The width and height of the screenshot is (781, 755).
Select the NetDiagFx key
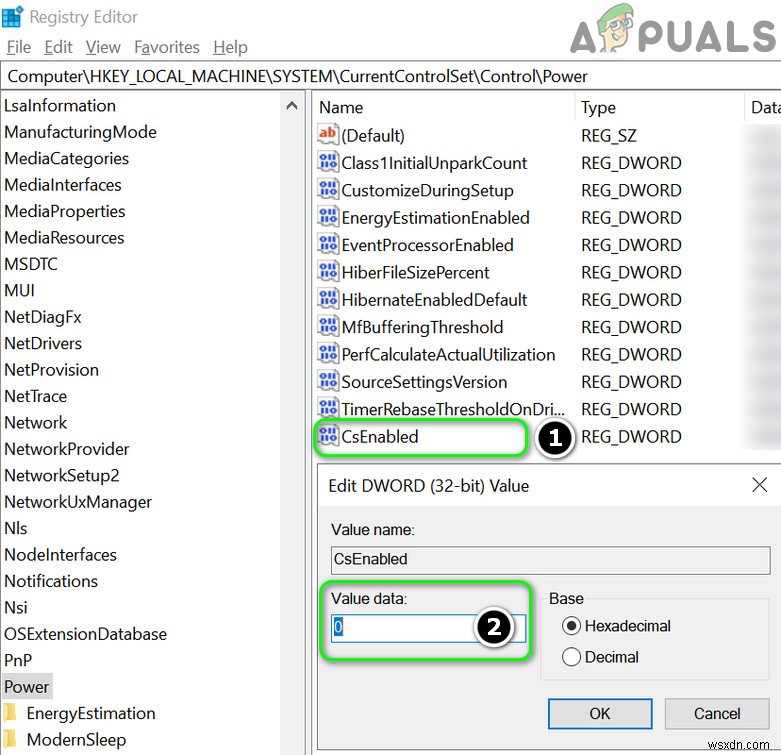43,317
